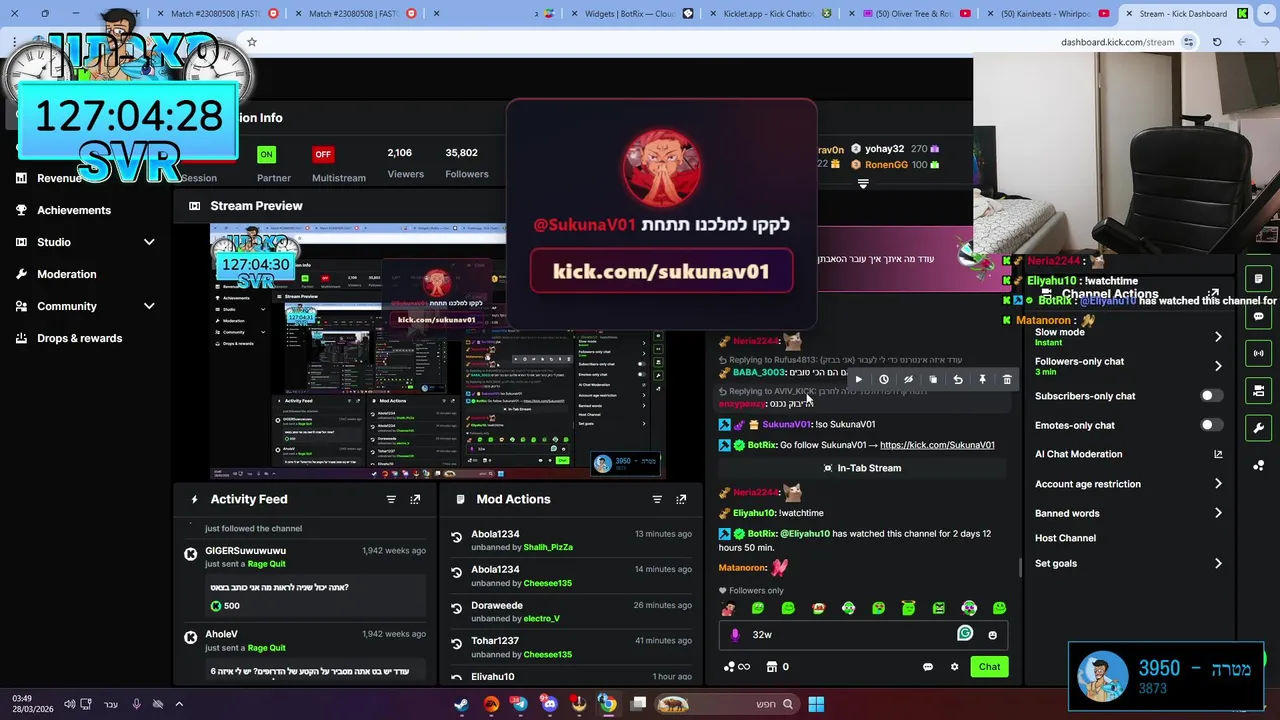Click the channel points infinity icon
The height and width of the screenshot is (720, 1280).
(x=736, y=667)
